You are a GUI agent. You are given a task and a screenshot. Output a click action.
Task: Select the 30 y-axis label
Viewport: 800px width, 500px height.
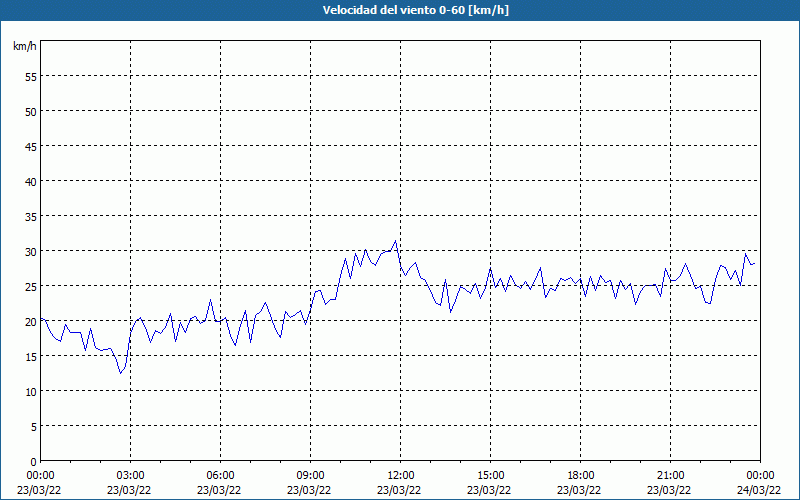point(31,252)
